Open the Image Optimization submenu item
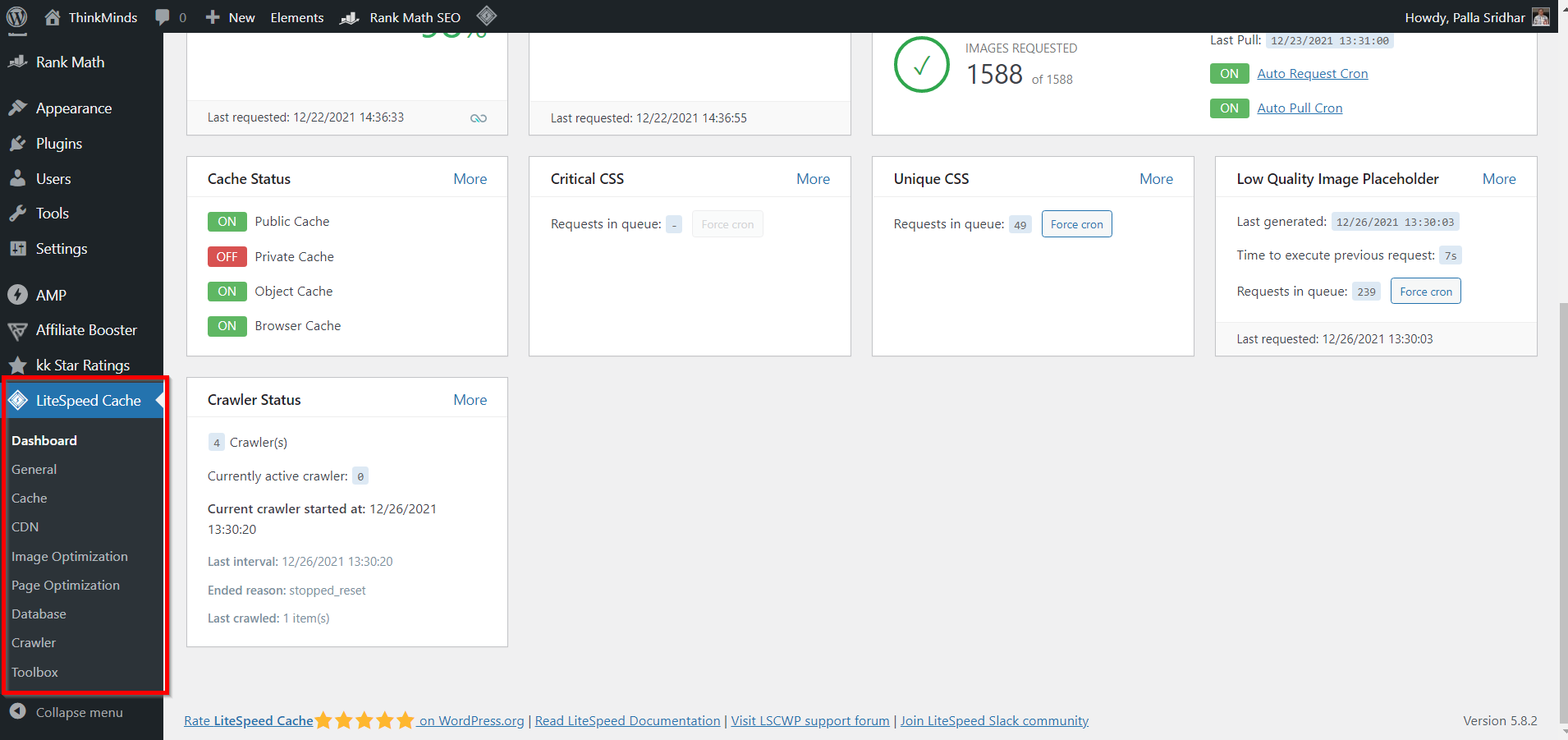The image size is (1568, 740). pos(70,557)
